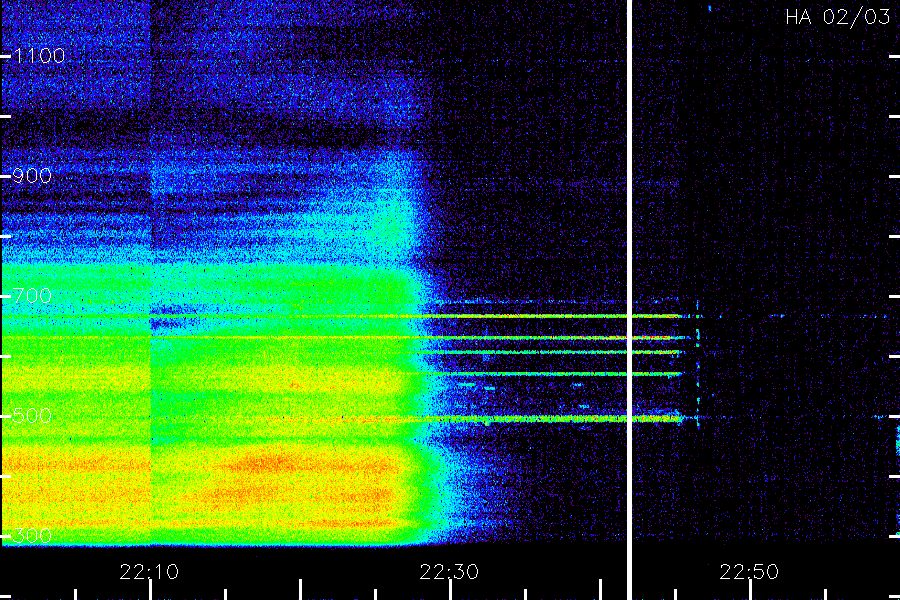This screenshot has width=900, height=600.
Task: Click the 900 frequency axis label
Action: click(32, 176)
